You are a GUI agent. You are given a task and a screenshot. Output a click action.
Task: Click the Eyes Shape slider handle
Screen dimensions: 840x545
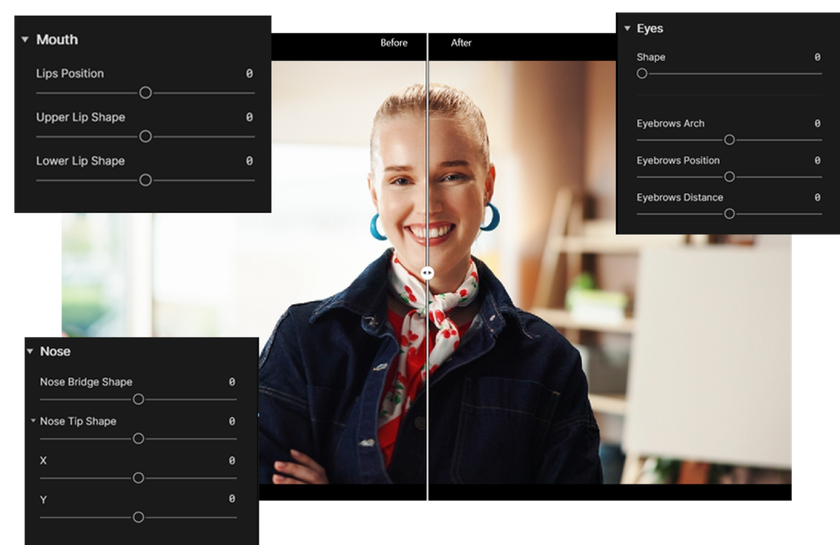642,73
